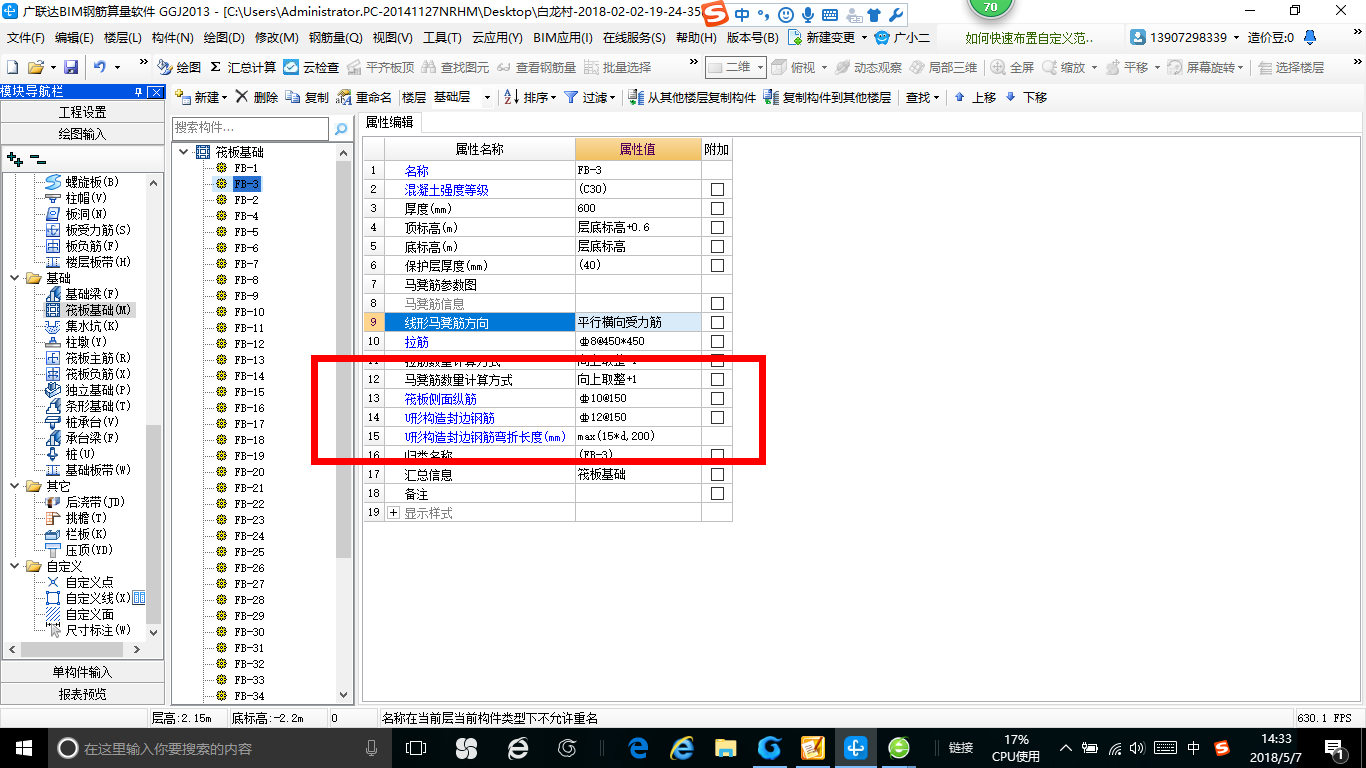This screenshot has height=768, width=1366.
Task: Pin the 模块导航栏 panel
Action: click(x=139, y=92)
